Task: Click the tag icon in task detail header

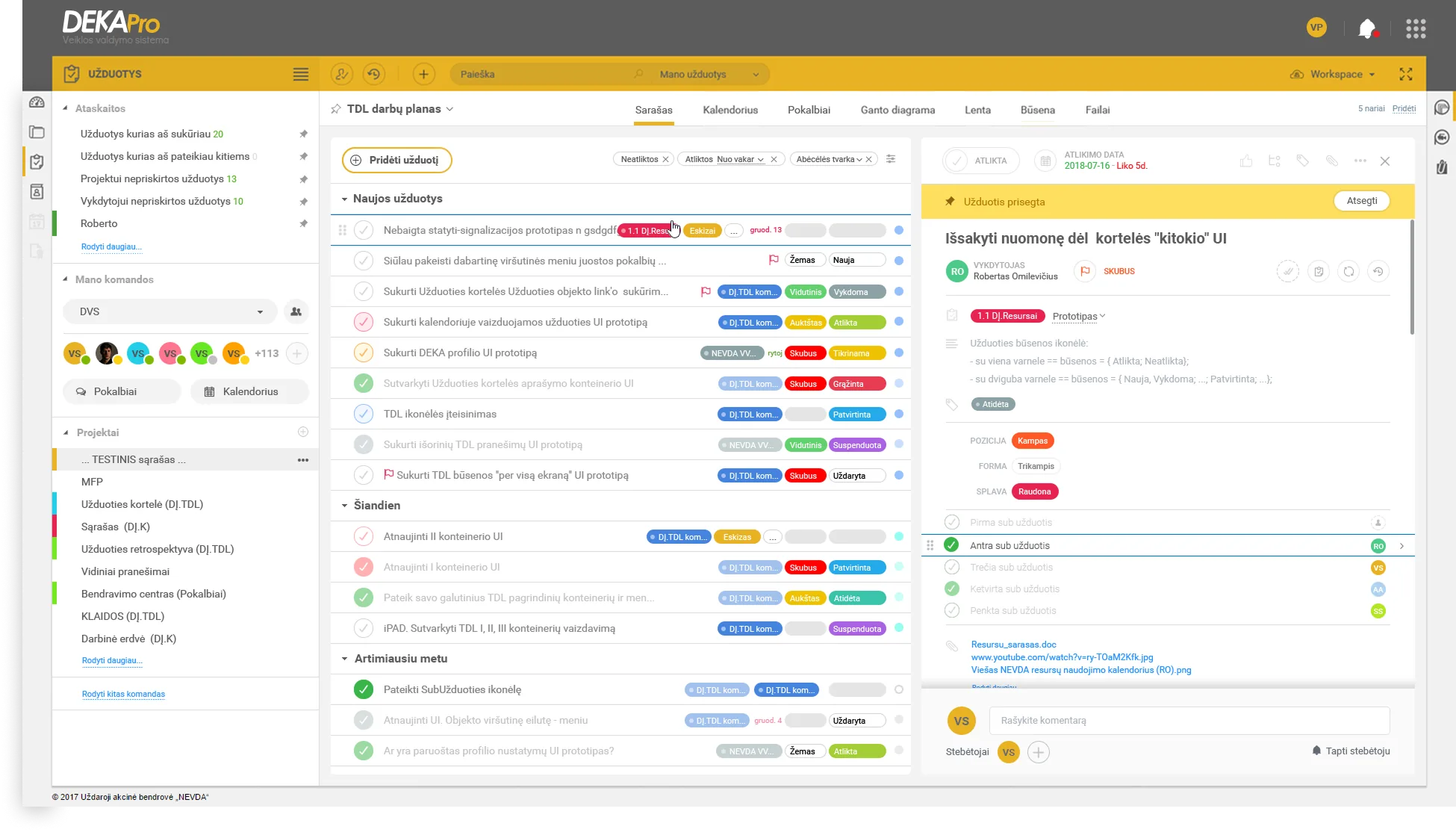Action: tap(1303, 161)
